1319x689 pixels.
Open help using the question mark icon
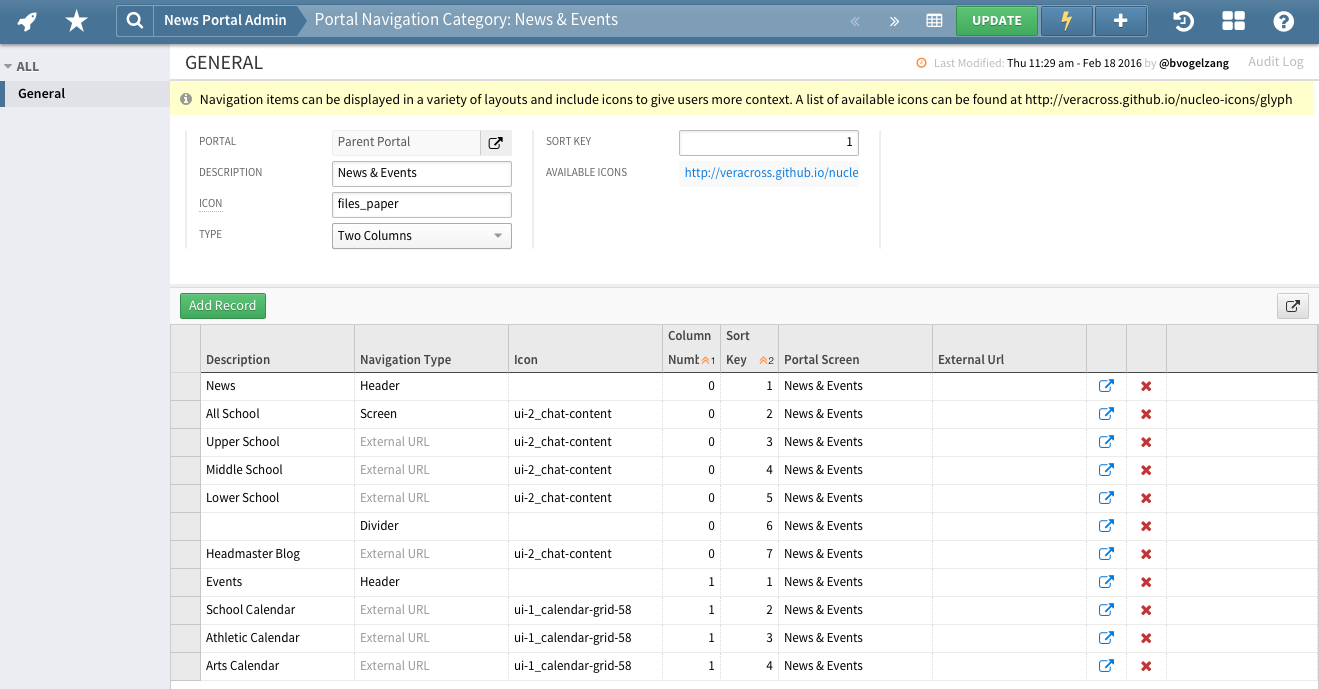pos(1283,20)
